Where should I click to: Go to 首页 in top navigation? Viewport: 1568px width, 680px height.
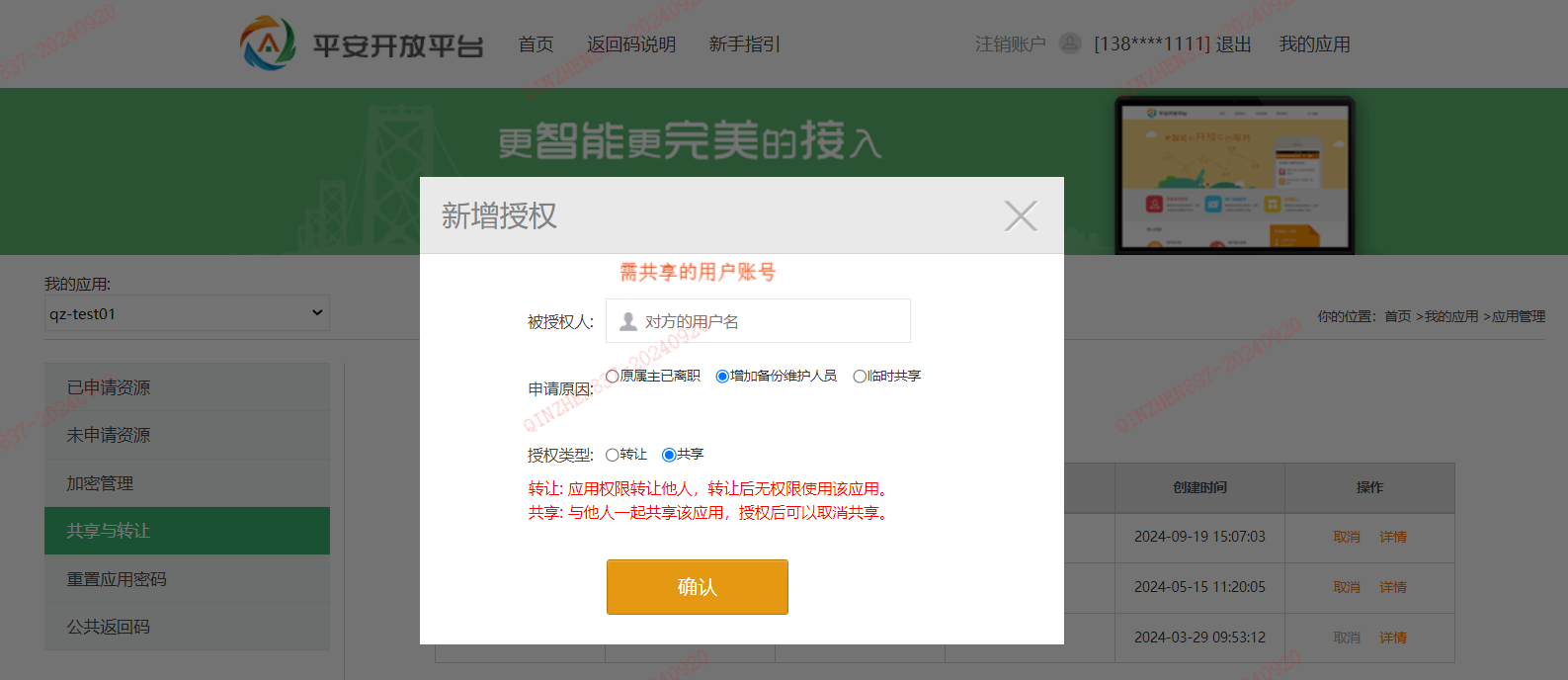point(536,44)
